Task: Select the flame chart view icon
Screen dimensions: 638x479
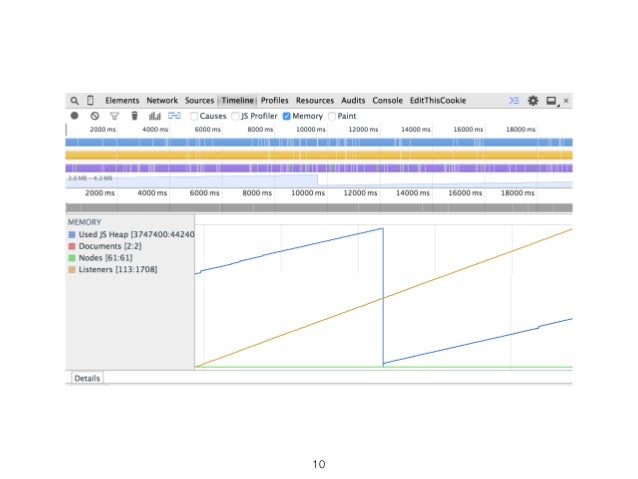Action: click(174, 116)
